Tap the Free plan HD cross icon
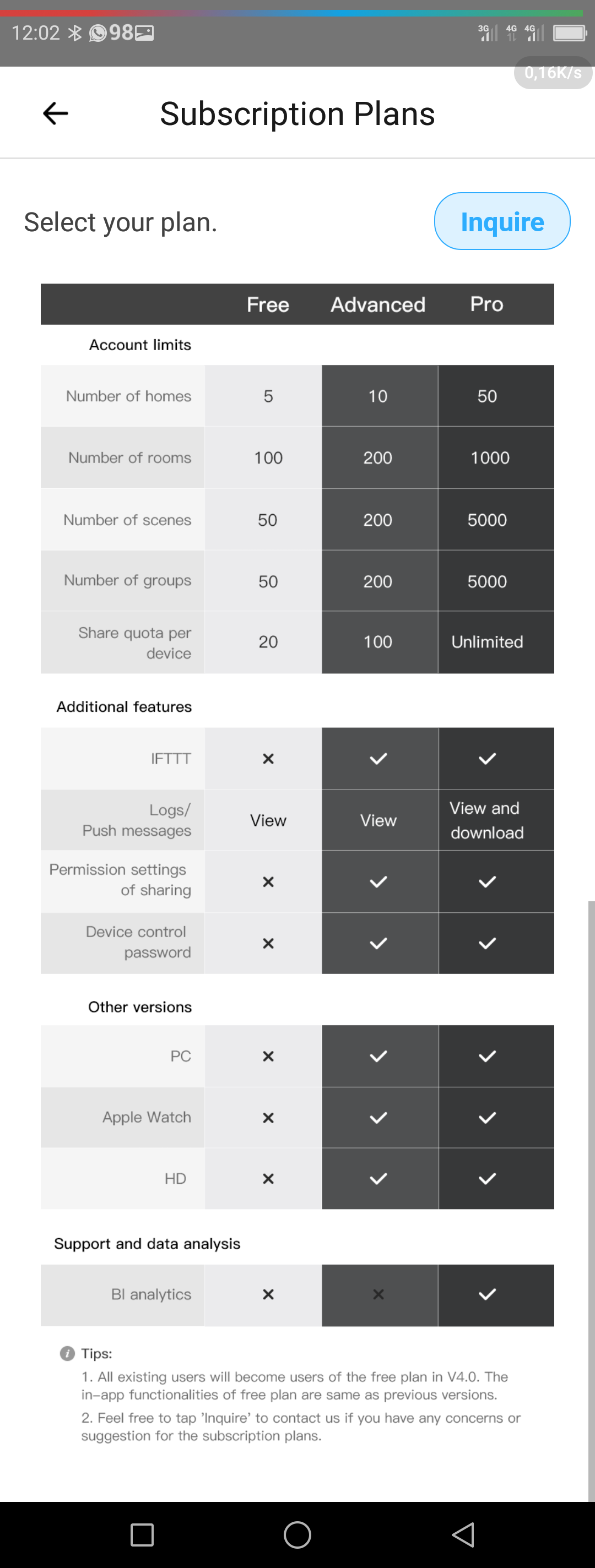Screen dimensions: 595x1568 268,1178
